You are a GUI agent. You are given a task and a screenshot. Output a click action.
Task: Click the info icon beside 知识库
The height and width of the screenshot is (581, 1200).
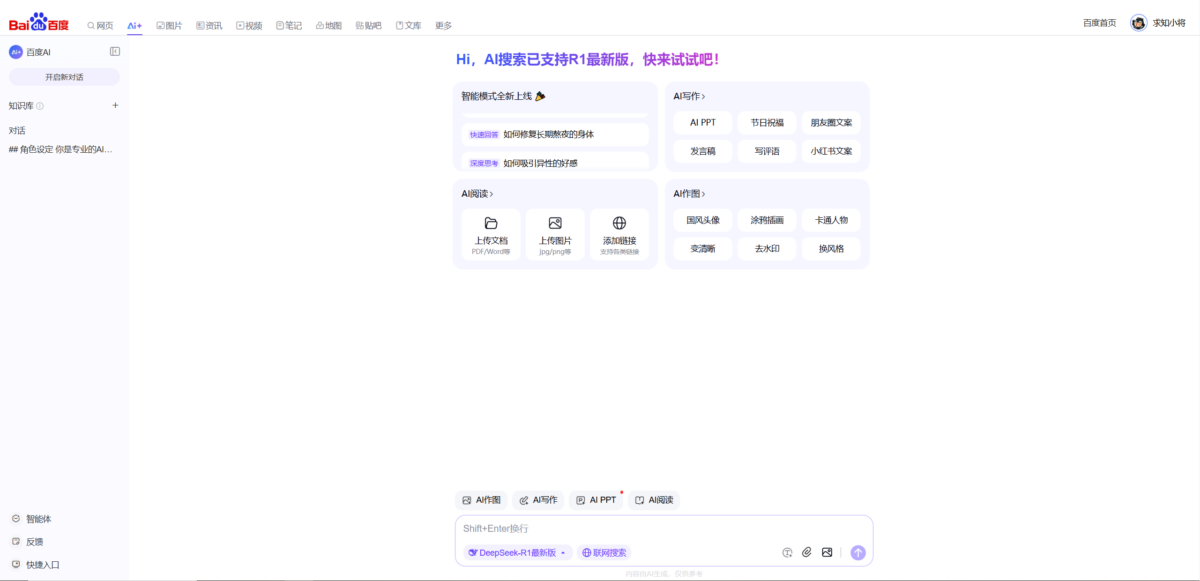coord(40,105)
